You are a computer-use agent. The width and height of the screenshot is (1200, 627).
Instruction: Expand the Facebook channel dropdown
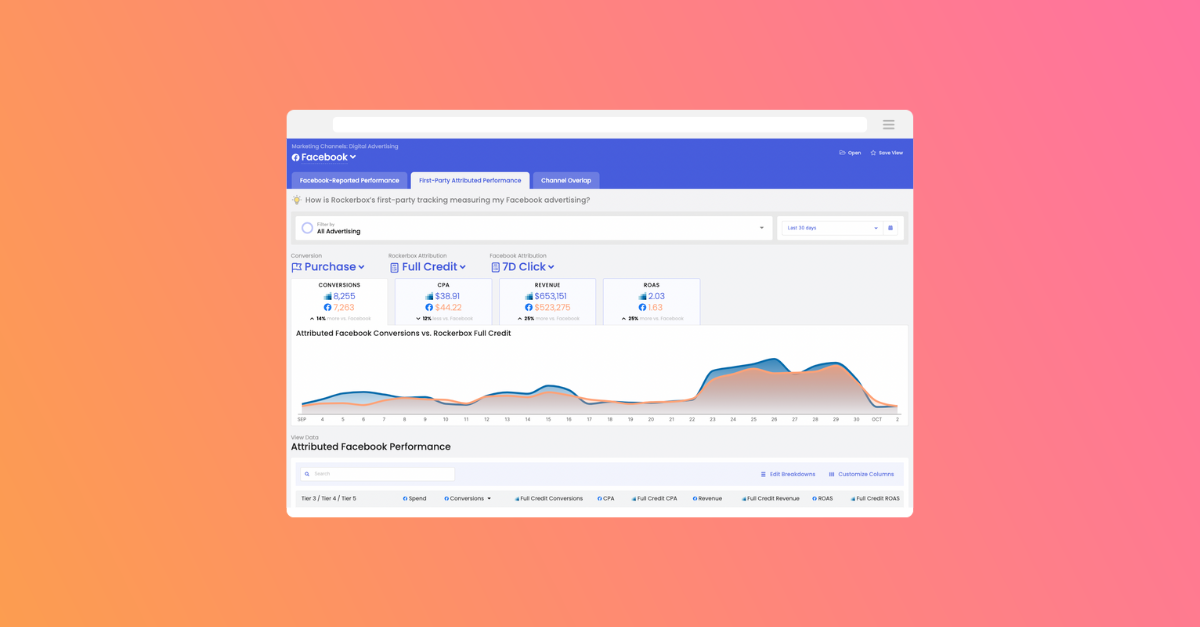353,157
